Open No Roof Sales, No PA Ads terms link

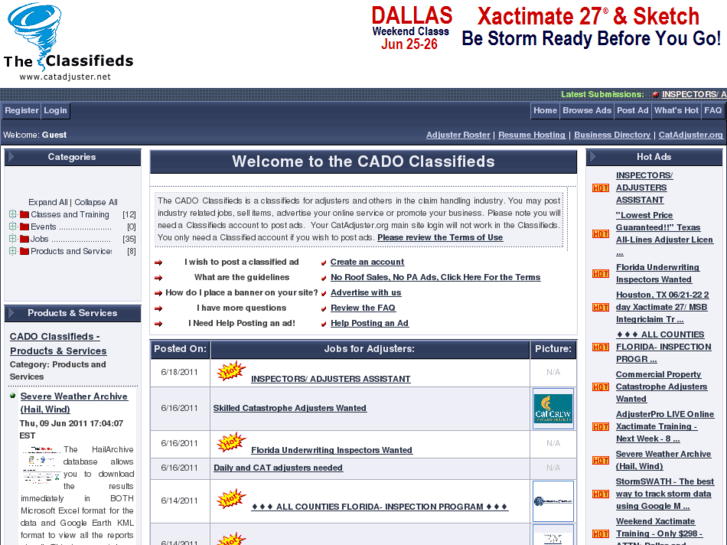click(435, 277)
